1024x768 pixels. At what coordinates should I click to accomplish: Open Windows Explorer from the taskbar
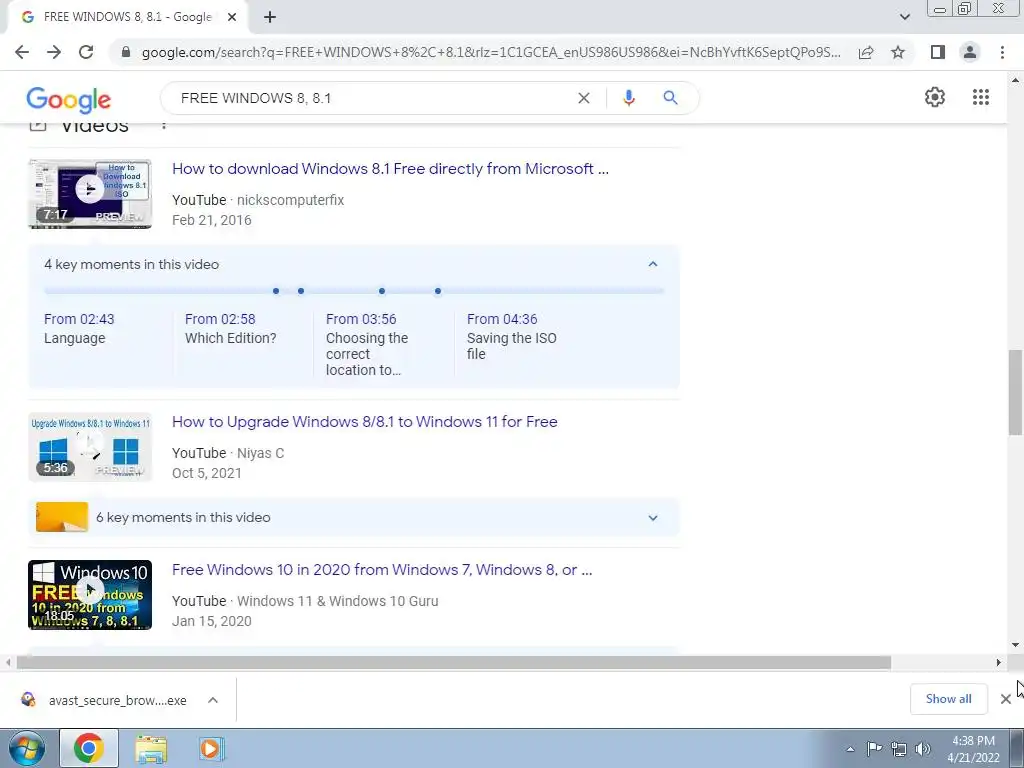coord(151,748)
